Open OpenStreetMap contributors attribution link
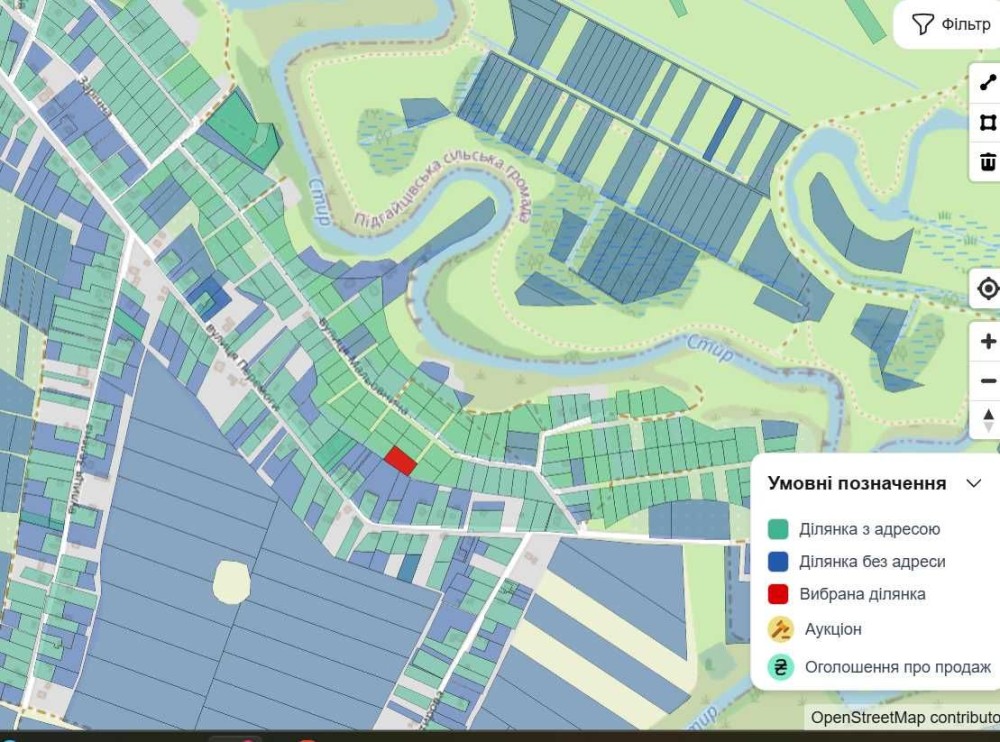The width and height of the screenshot is (1000, 742). click(x=904, y=717)
